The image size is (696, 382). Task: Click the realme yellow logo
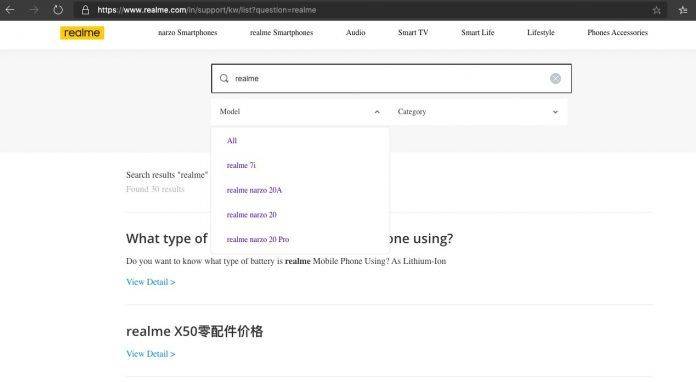82,33
